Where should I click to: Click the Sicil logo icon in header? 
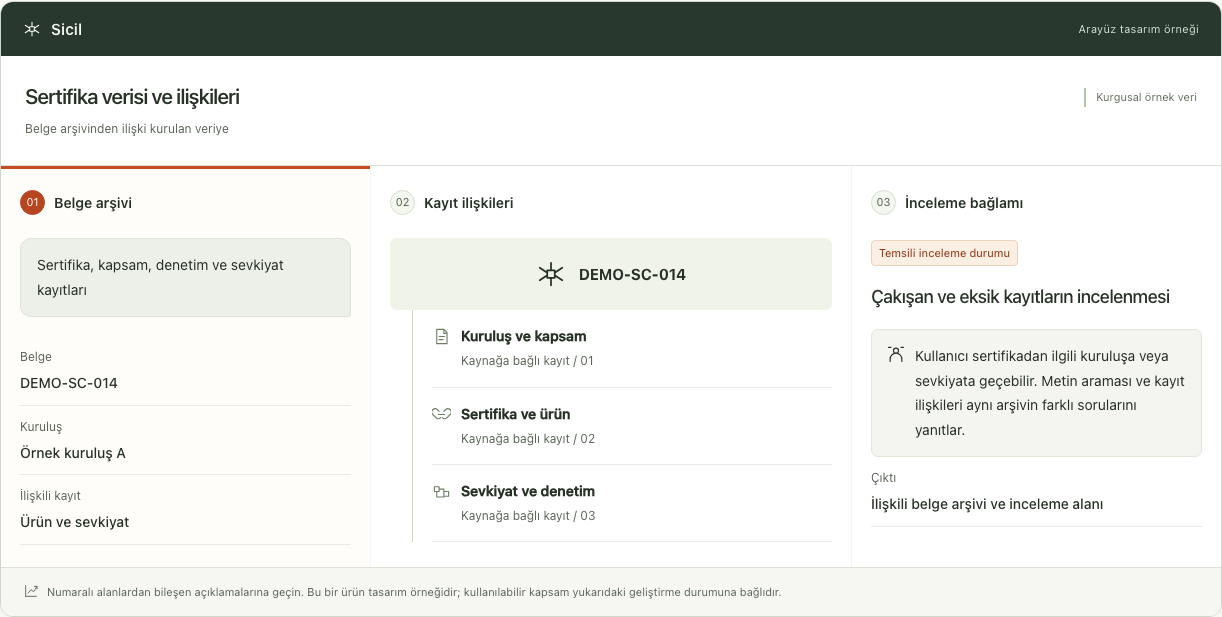pyautogui.click(x=32, y=29)
